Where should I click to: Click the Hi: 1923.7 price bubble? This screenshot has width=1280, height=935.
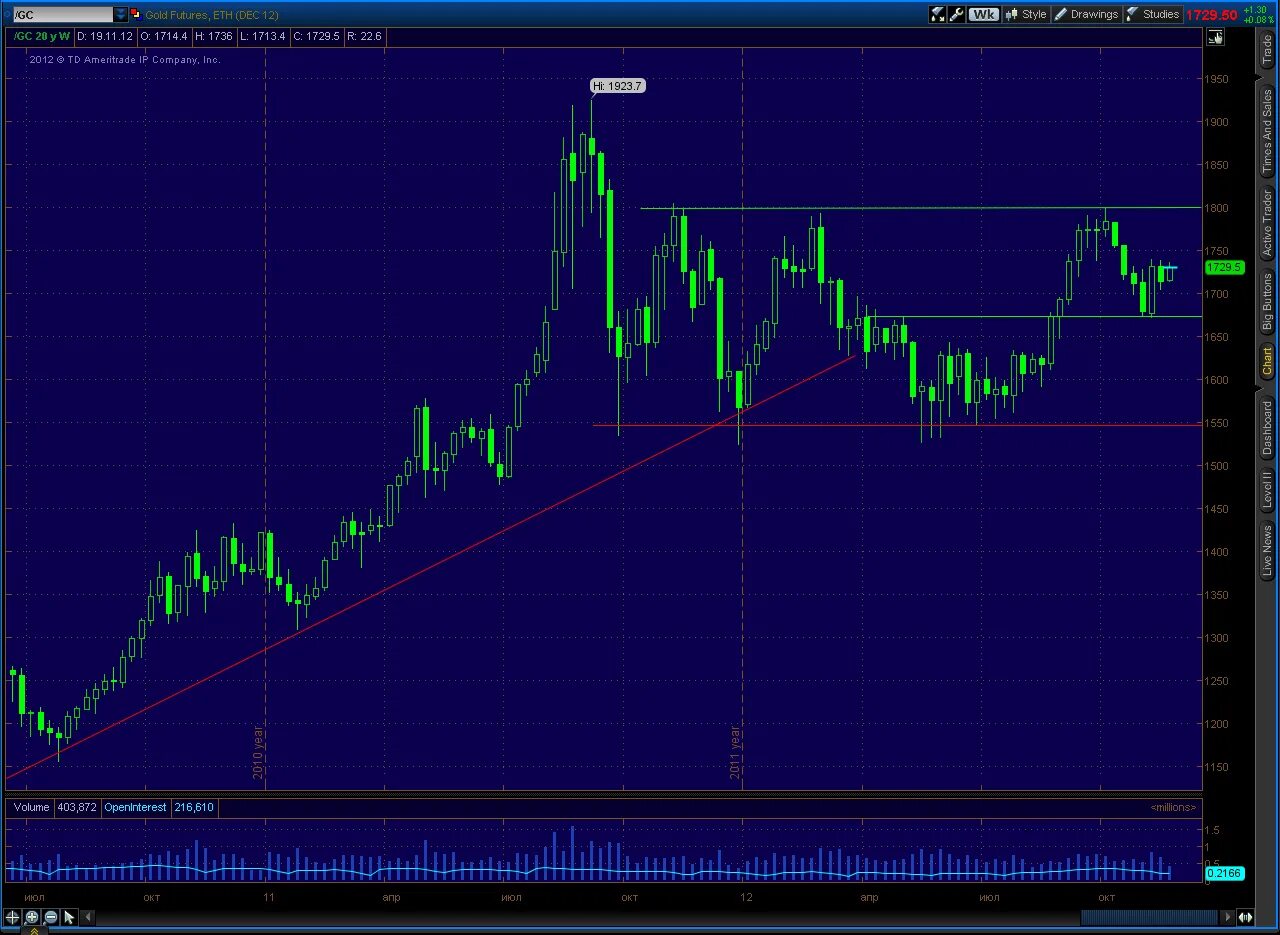click(617, 86)
